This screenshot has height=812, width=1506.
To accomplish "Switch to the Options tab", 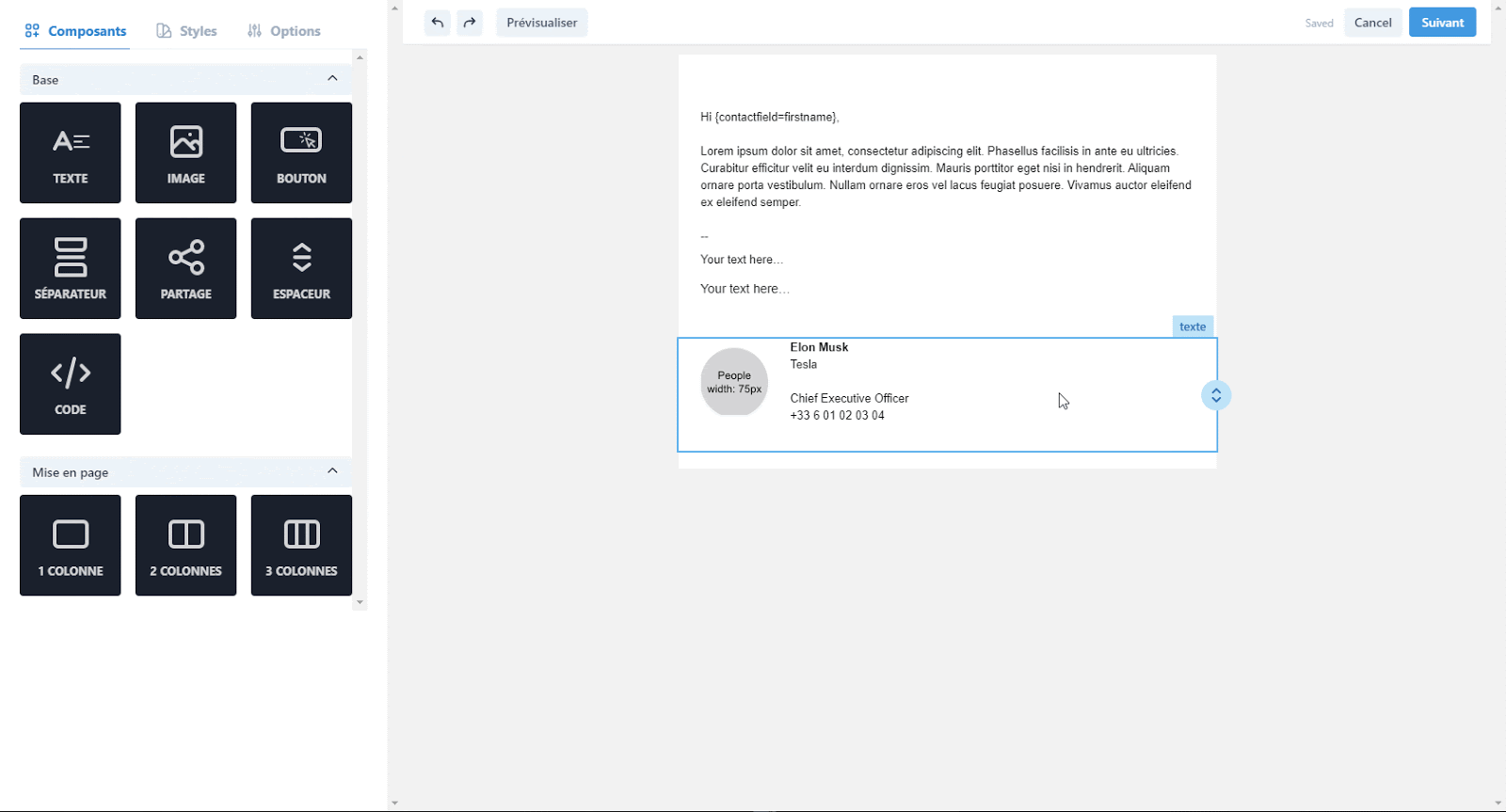I will pyautogui.click(x=284, y=31).
